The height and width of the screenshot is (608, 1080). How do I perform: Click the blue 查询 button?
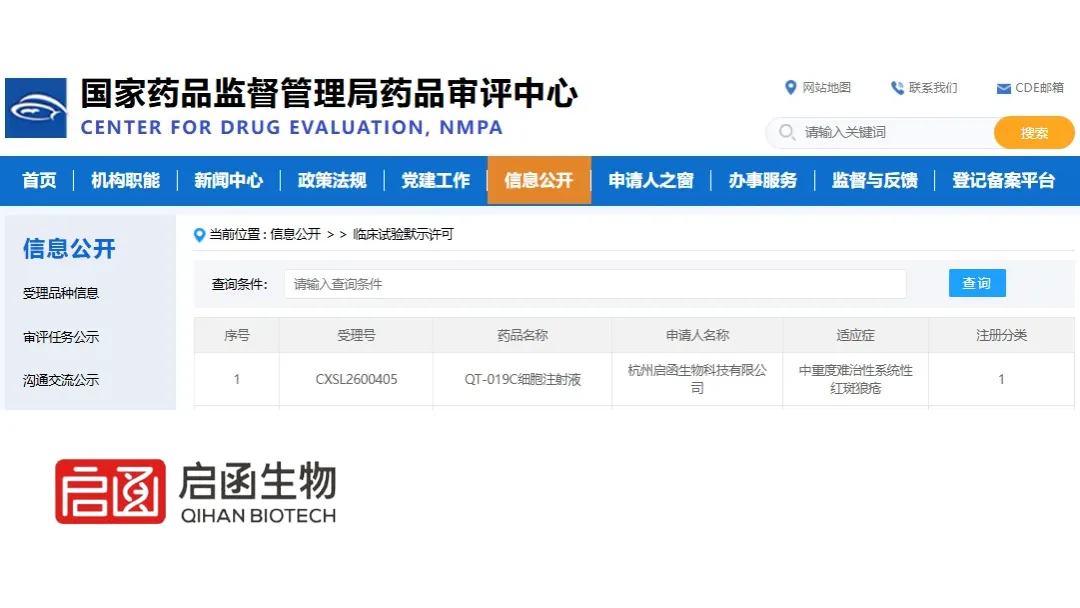click(977, 283)
